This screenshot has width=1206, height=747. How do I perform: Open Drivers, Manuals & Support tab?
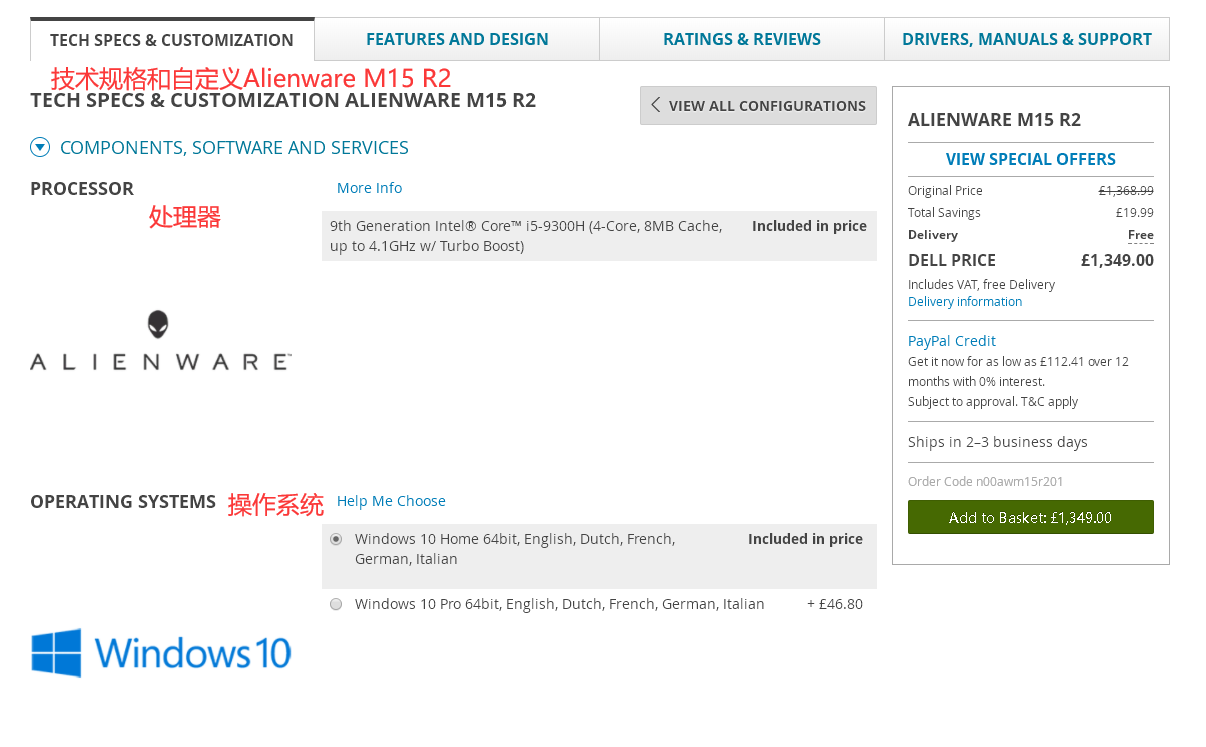pos(1027,39)
